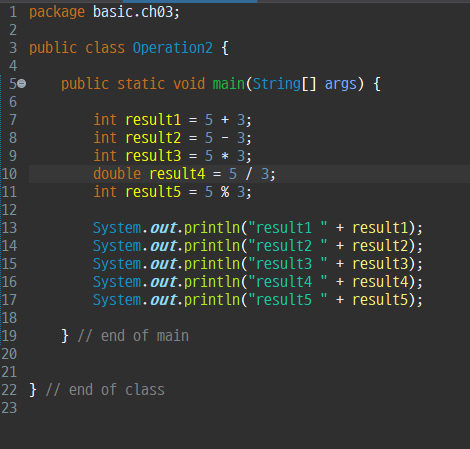Click the class keyword on line 3
Image resolution: width=470 pixels, height=449 pixels.
tap(105, 48)
